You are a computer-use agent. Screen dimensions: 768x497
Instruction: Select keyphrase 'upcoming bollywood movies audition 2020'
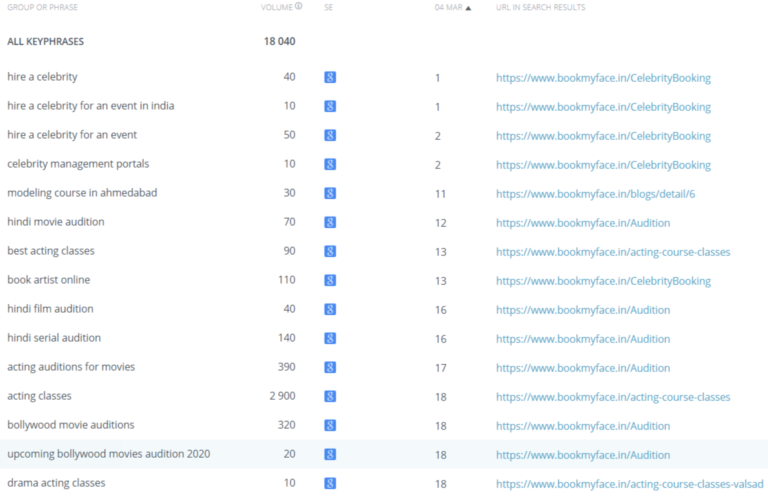pyautogui.click(x=109, y=454)
